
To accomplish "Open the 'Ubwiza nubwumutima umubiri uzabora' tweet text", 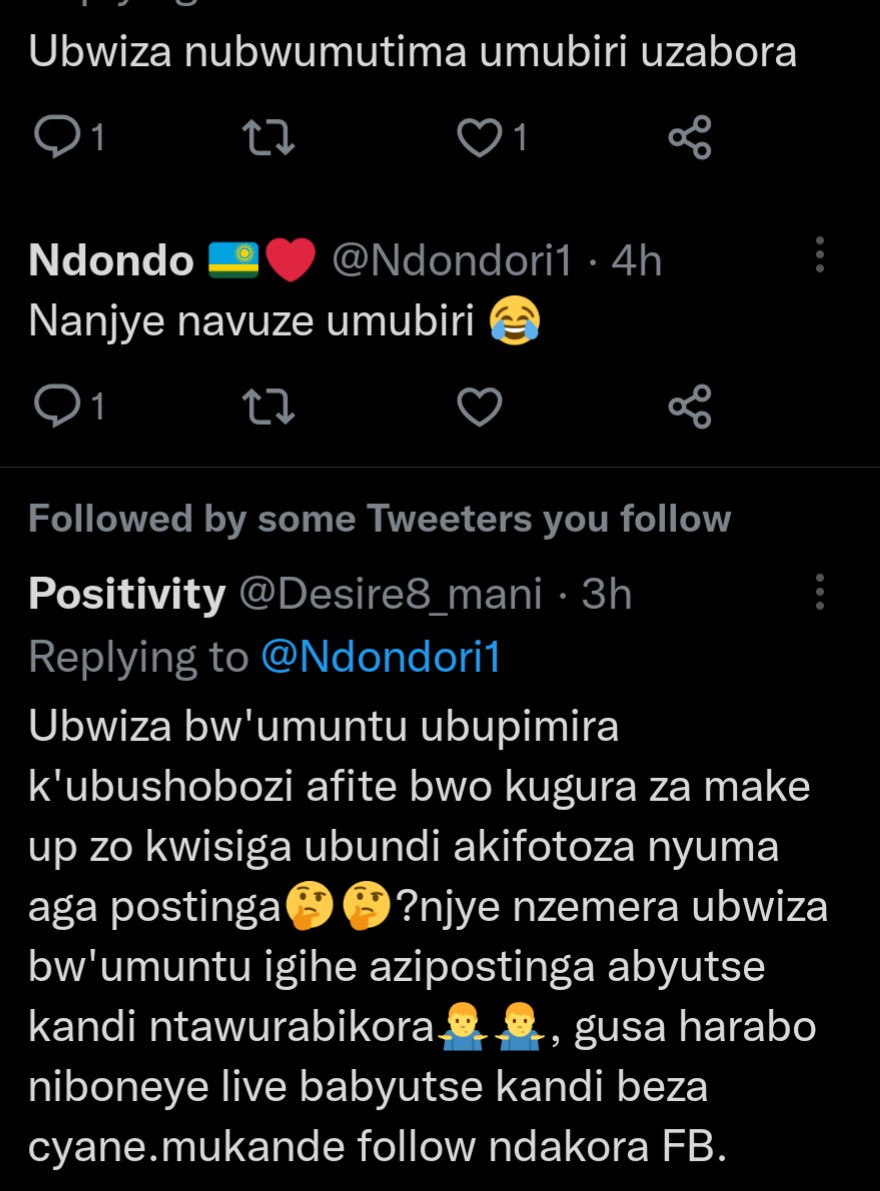I will coord(412,52).
